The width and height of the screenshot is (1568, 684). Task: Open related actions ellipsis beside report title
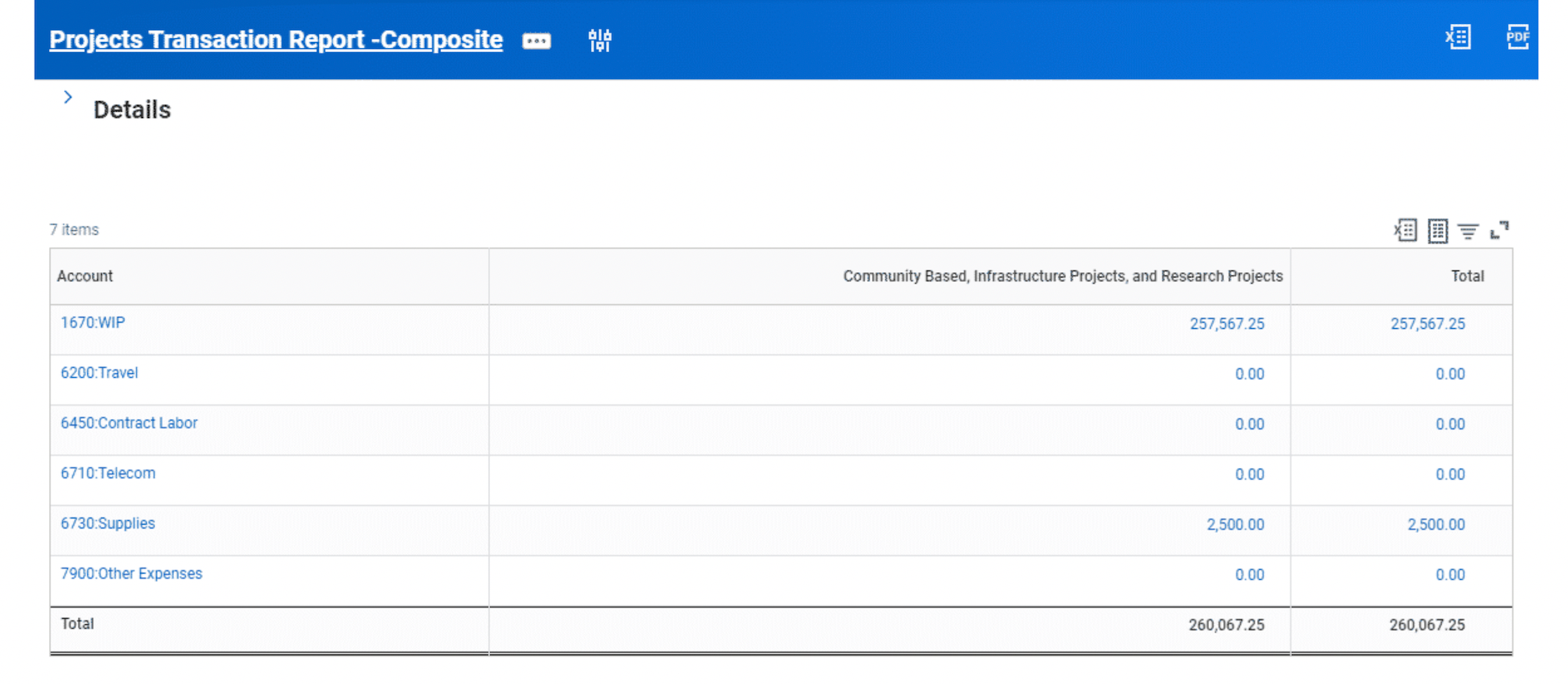(536, 40)
